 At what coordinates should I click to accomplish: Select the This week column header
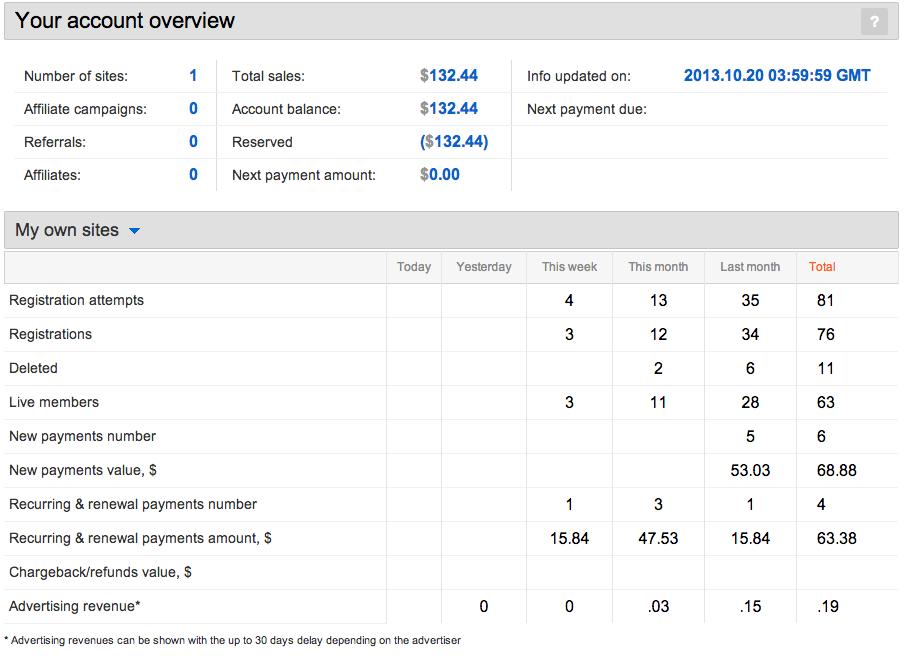point(569,267)
